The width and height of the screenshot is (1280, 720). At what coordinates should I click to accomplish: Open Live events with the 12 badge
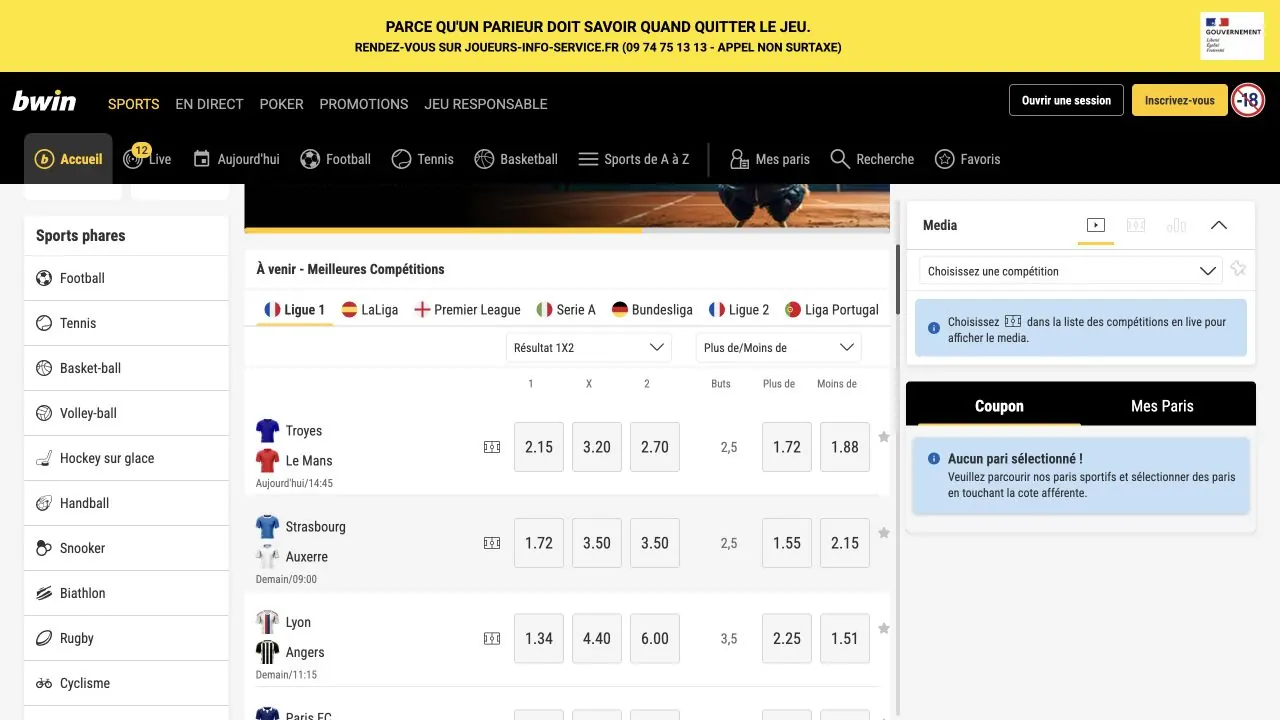(147, 159)
